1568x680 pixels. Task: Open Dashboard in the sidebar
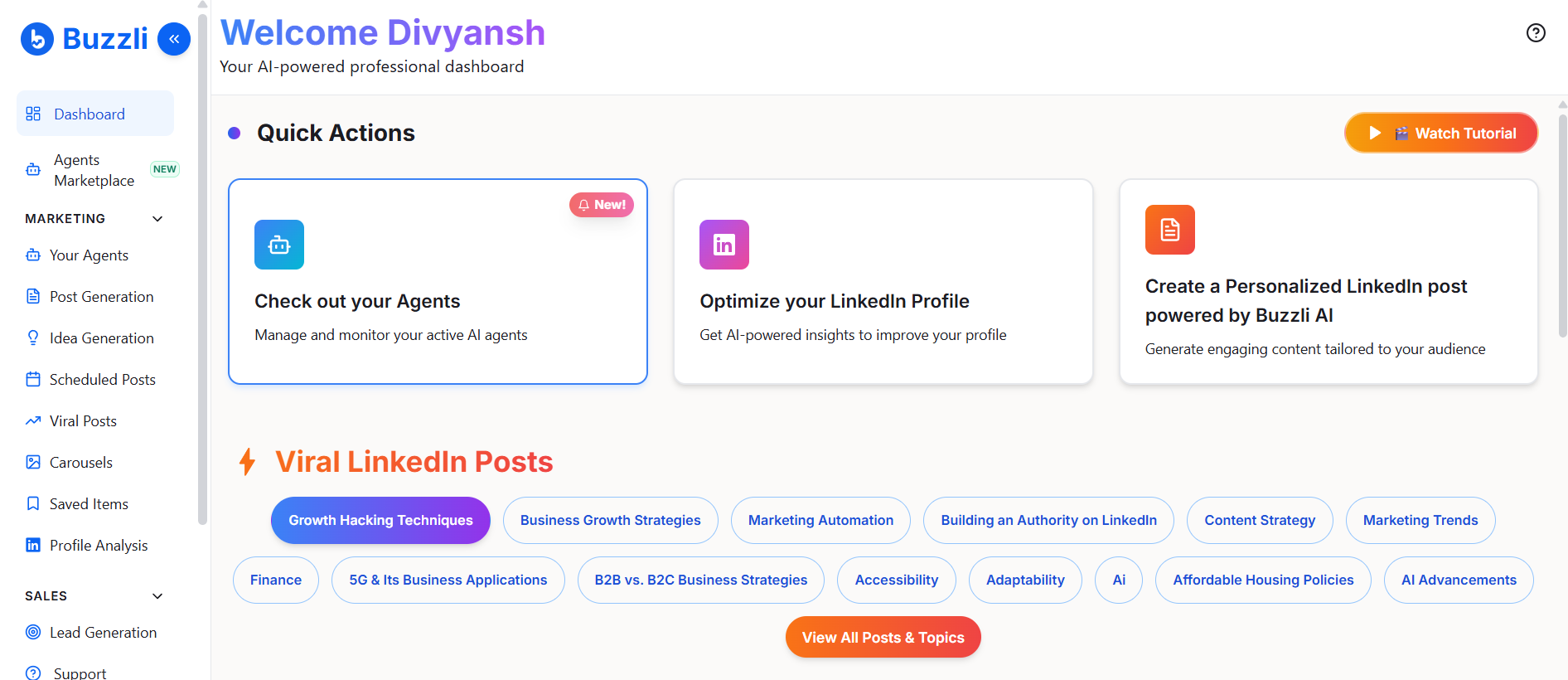click(95, 114)
